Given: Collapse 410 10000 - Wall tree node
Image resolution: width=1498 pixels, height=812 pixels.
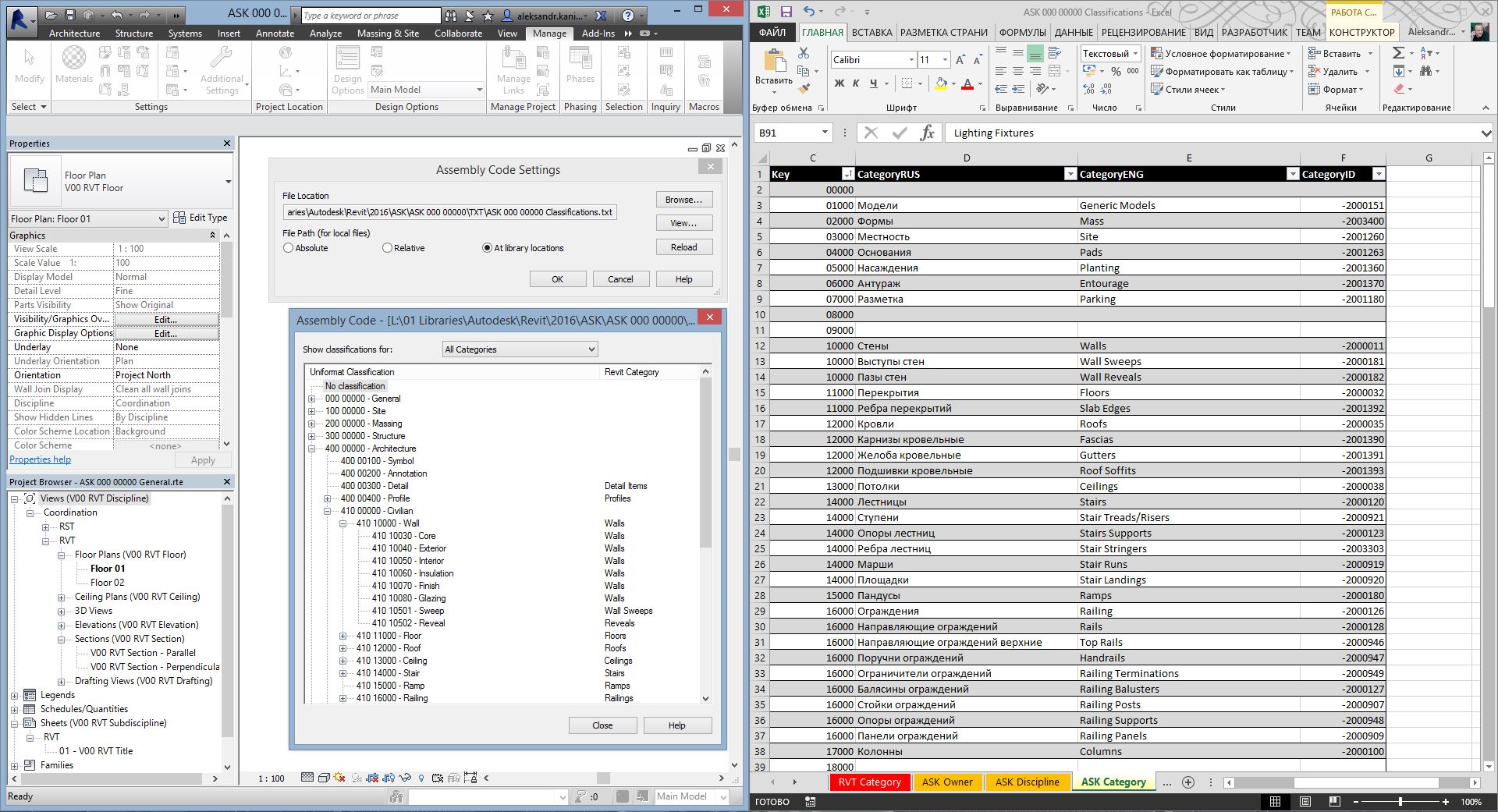Looking at the screenshot, I should [x=343, y=523].
